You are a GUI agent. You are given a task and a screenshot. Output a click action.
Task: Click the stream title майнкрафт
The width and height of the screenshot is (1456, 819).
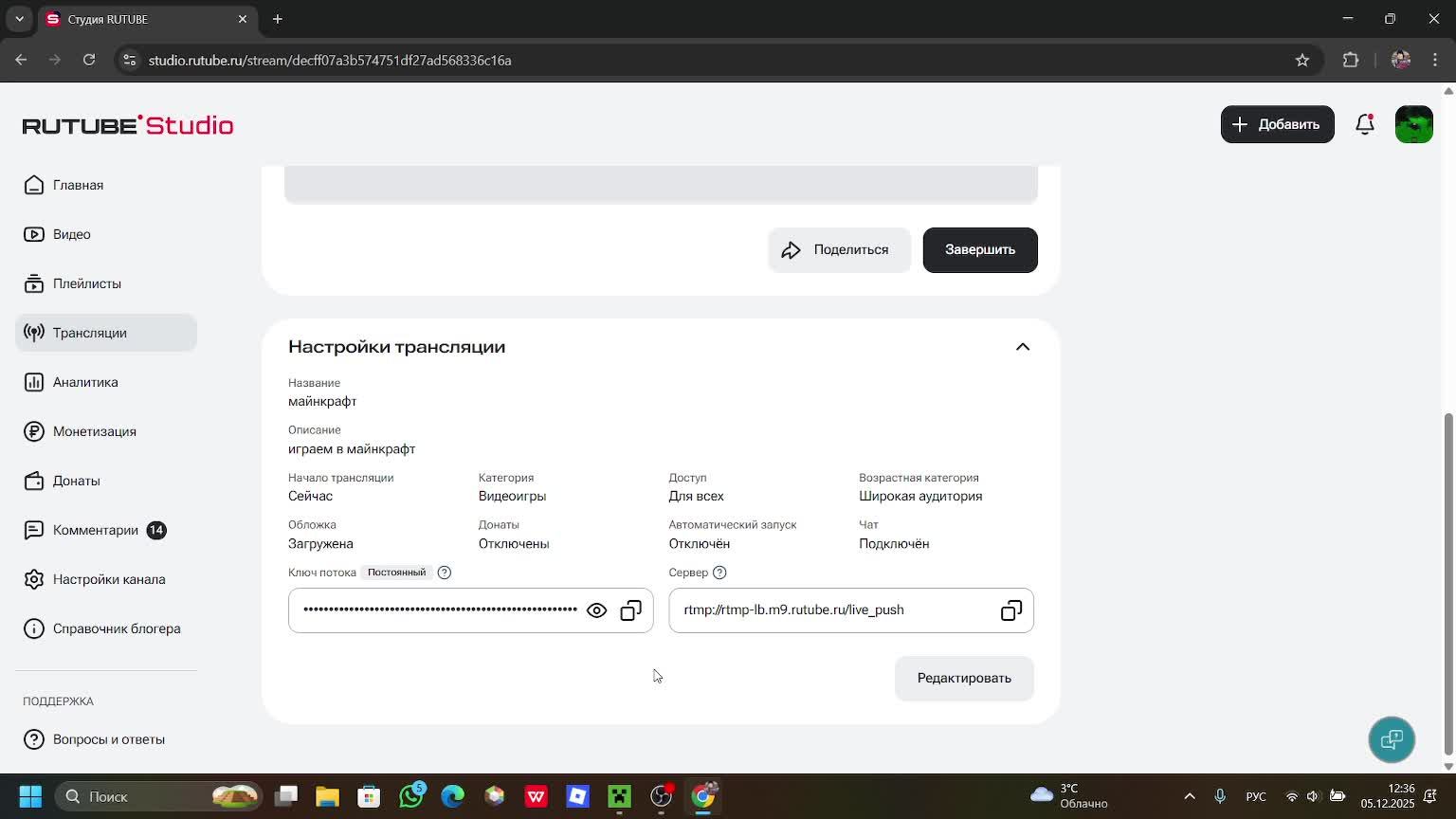[x=322, y=402]
